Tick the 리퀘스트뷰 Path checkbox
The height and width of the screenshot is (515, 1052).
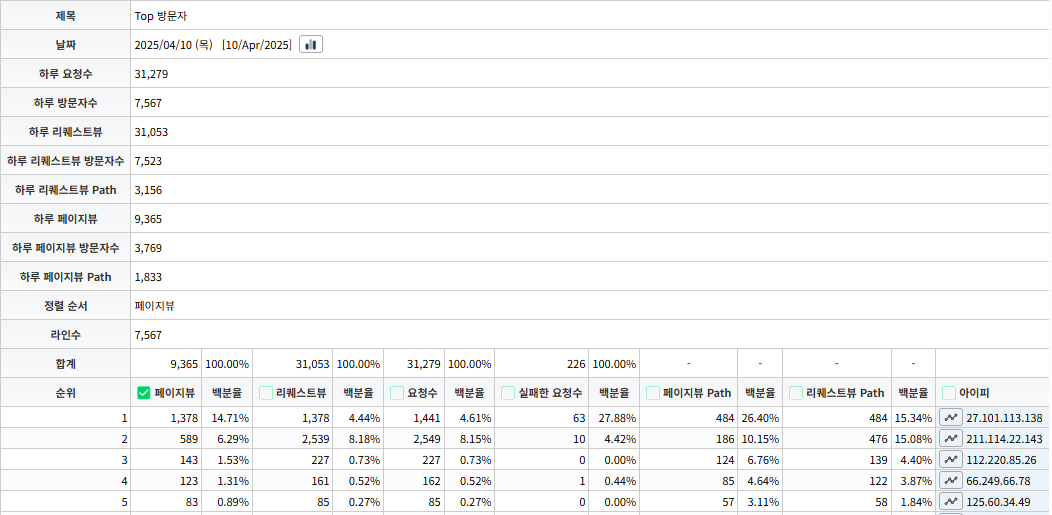(796, 393)
